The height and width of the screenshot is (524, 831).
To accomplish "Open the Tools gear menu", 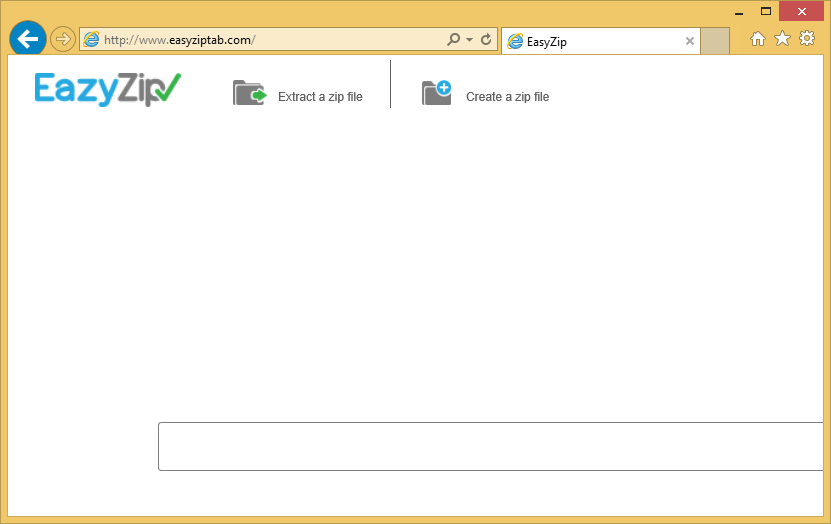I will [807, 38].
